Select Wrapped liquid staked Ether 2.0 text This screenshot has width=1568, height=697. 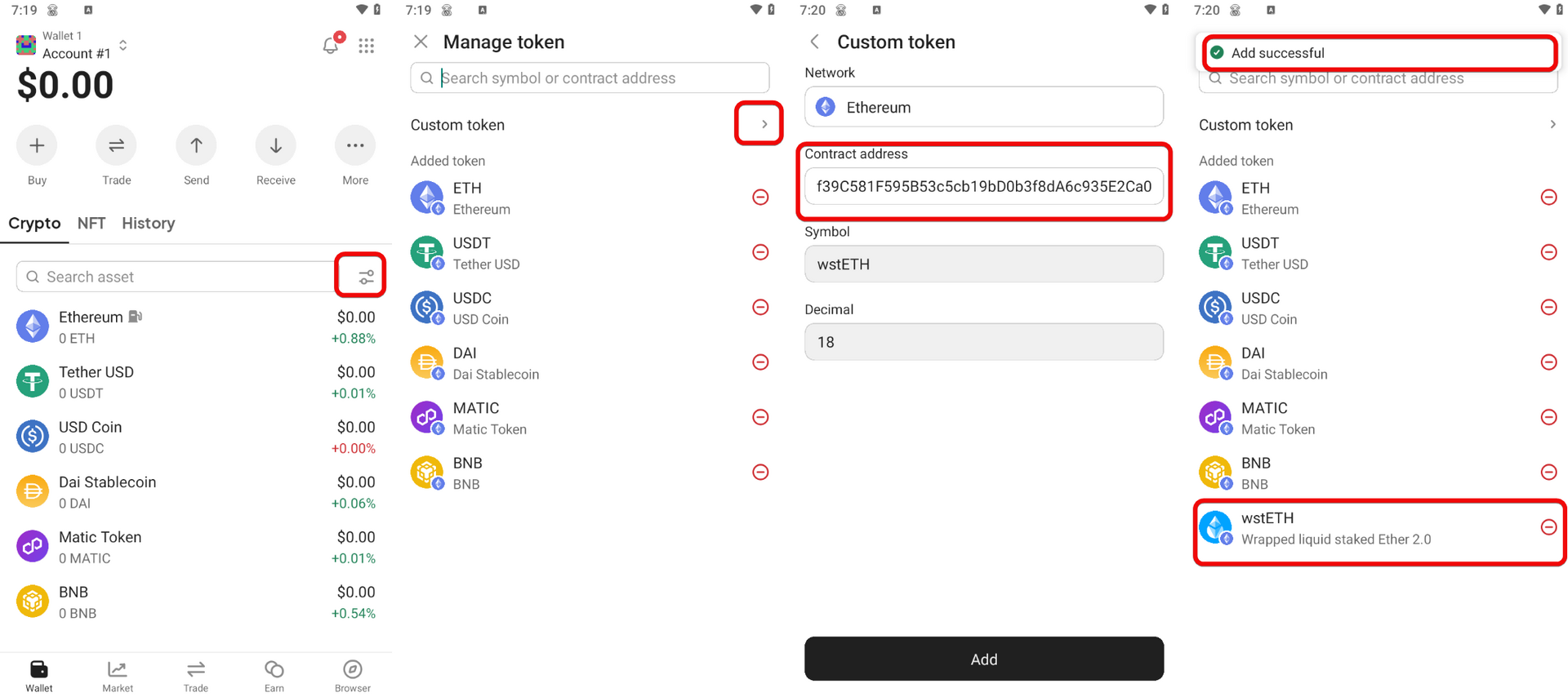(1336, 539)
